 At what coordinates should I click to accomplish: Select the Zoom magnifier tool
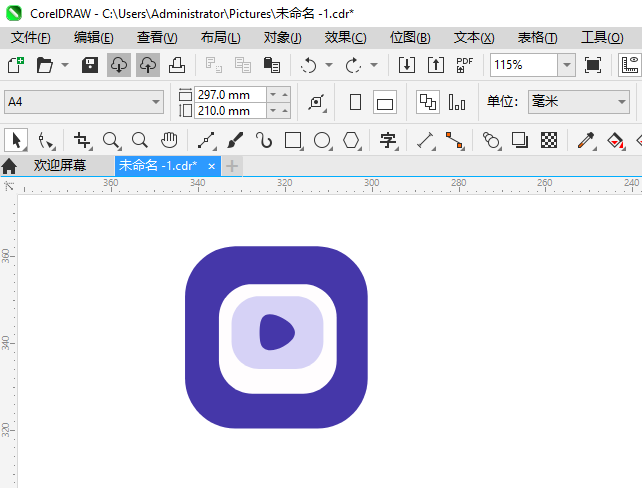(111, 140)
